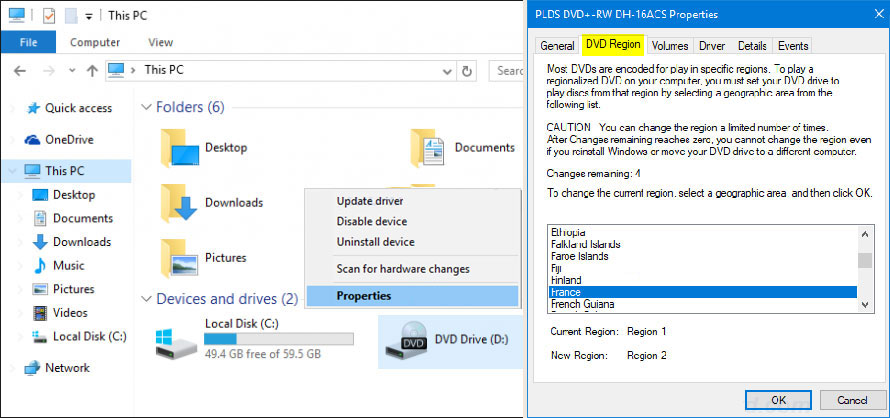Viewport: 890px width, 418px height.
Task: Select Network in navigation pane
Action: click(x=68, y=367)
